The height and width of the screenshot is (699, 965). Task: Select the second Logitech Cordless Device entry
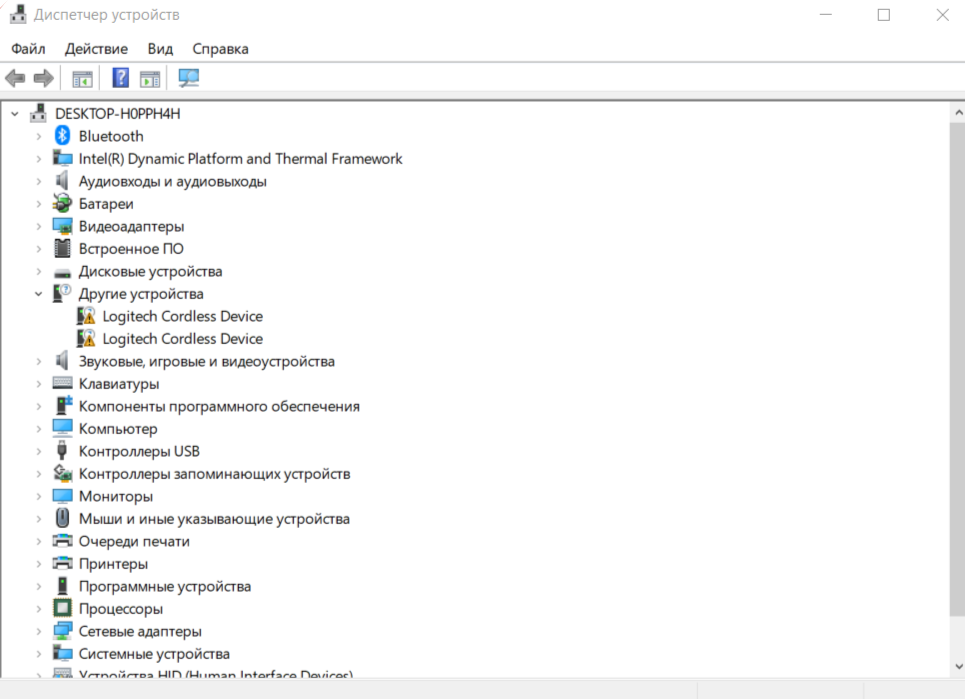[182, 339]
